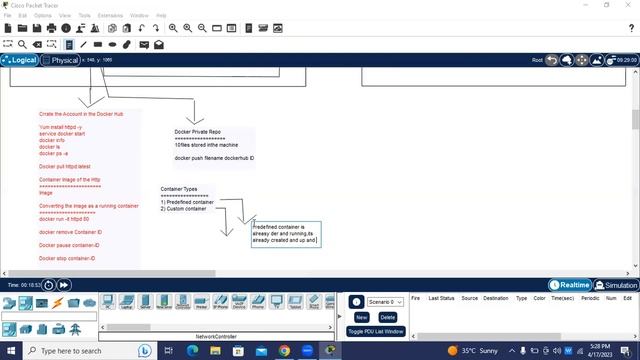Open the Options menu
The width and height of the screenshot is (640, 360).
[42, 16]
